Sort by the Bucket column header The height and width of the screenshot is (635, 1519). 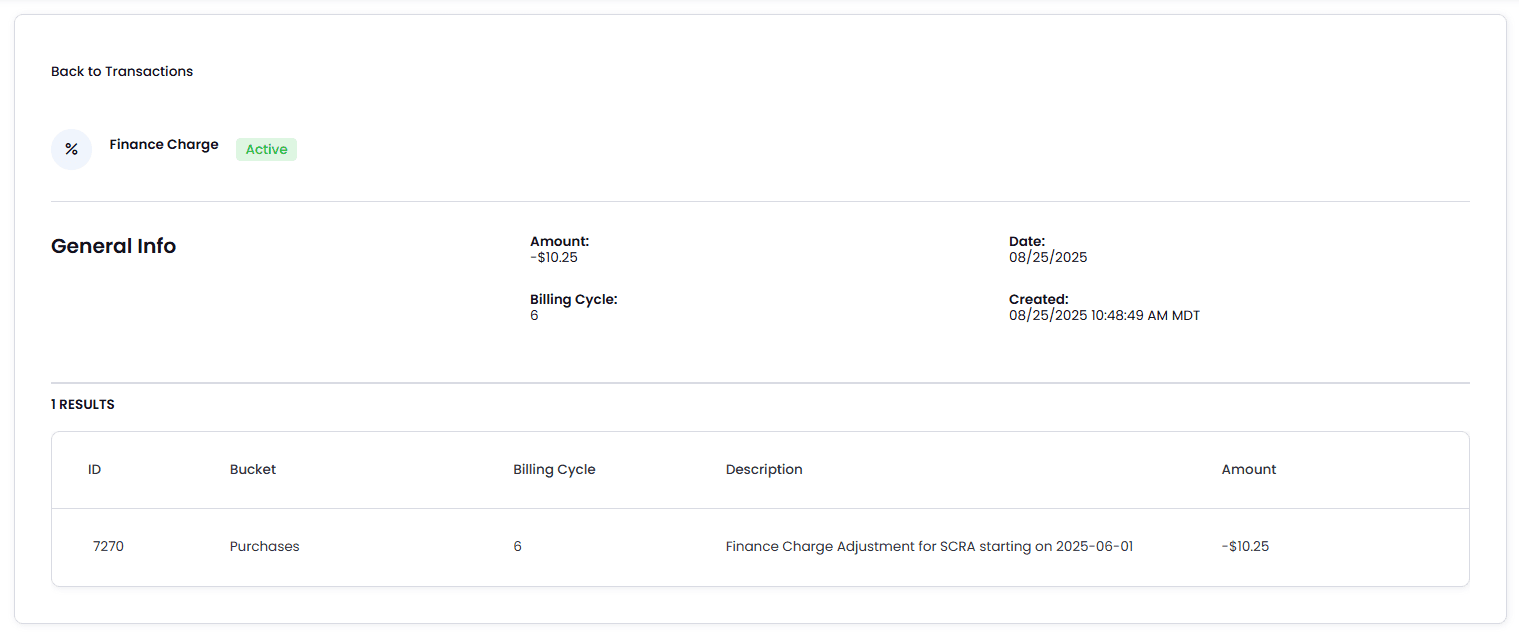point(253,469)
